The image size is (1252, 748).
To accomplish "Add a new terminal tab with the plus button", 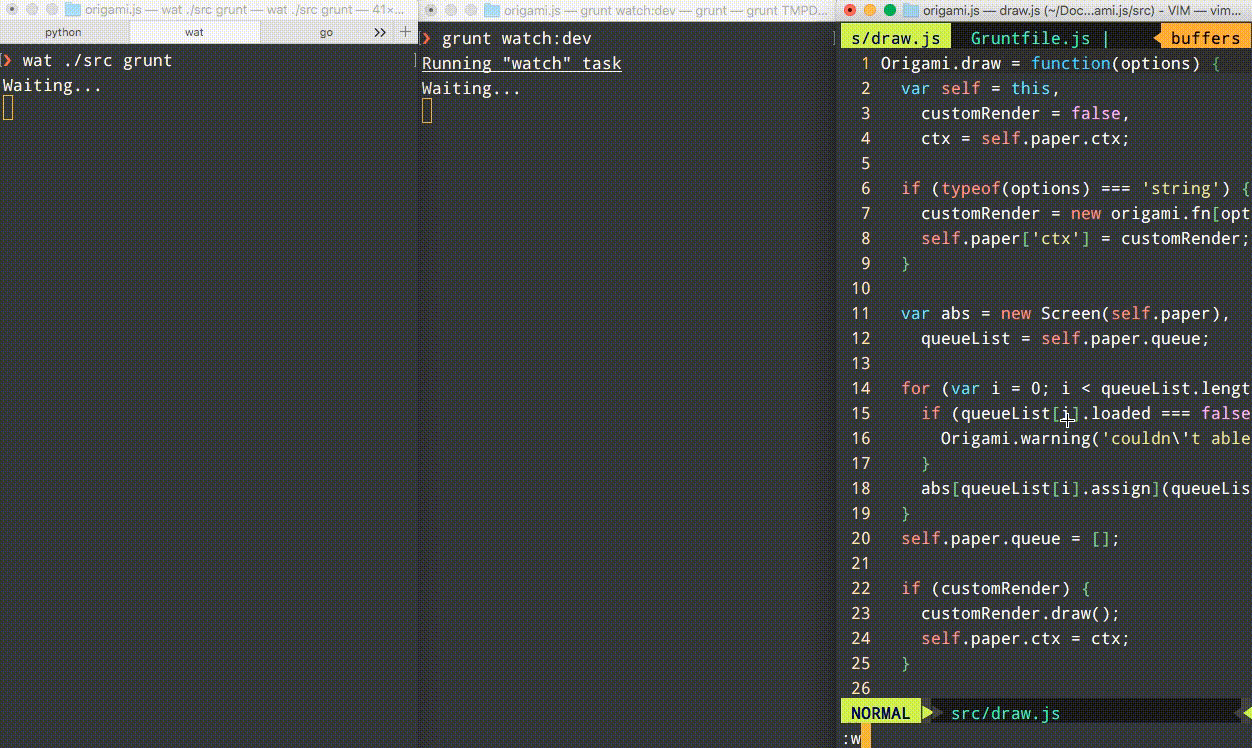I will (405, 32).
